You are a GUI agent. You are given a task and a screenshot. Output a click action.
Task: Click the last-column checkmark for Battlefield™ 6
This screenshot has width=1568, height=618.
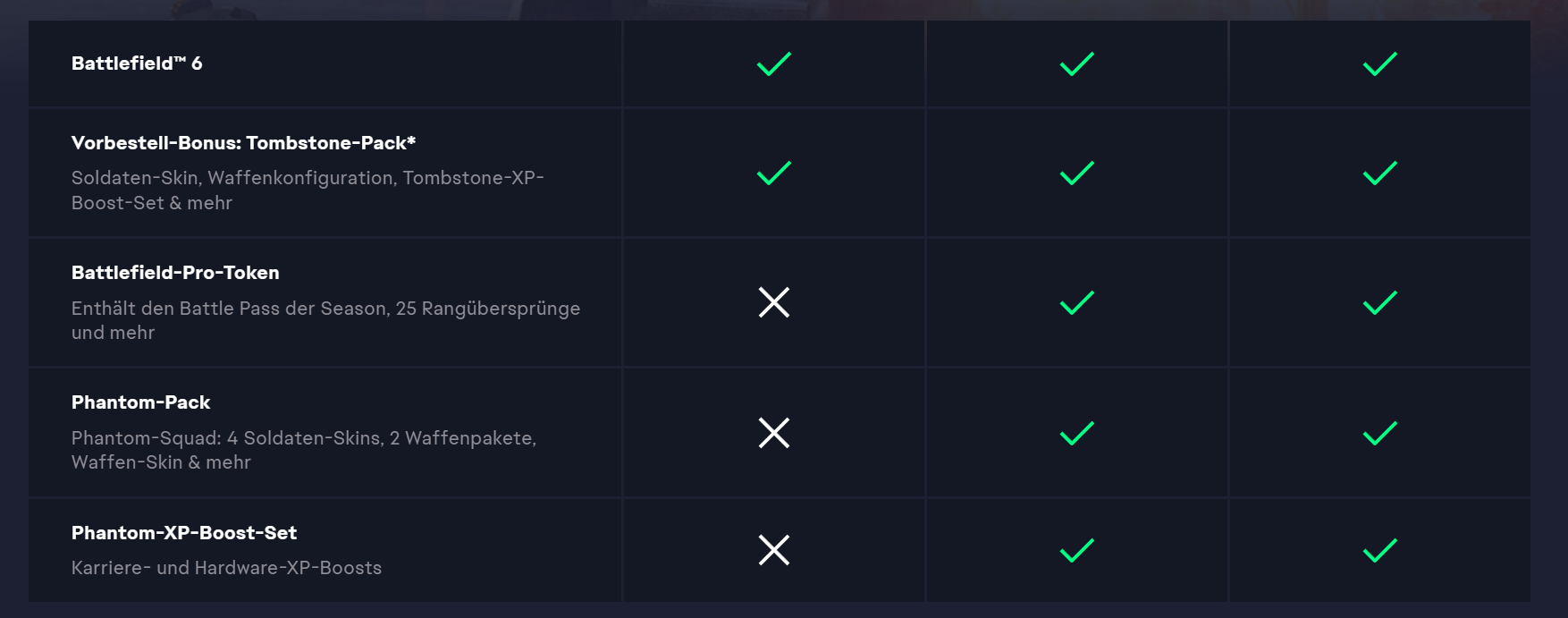[1379, 64]
